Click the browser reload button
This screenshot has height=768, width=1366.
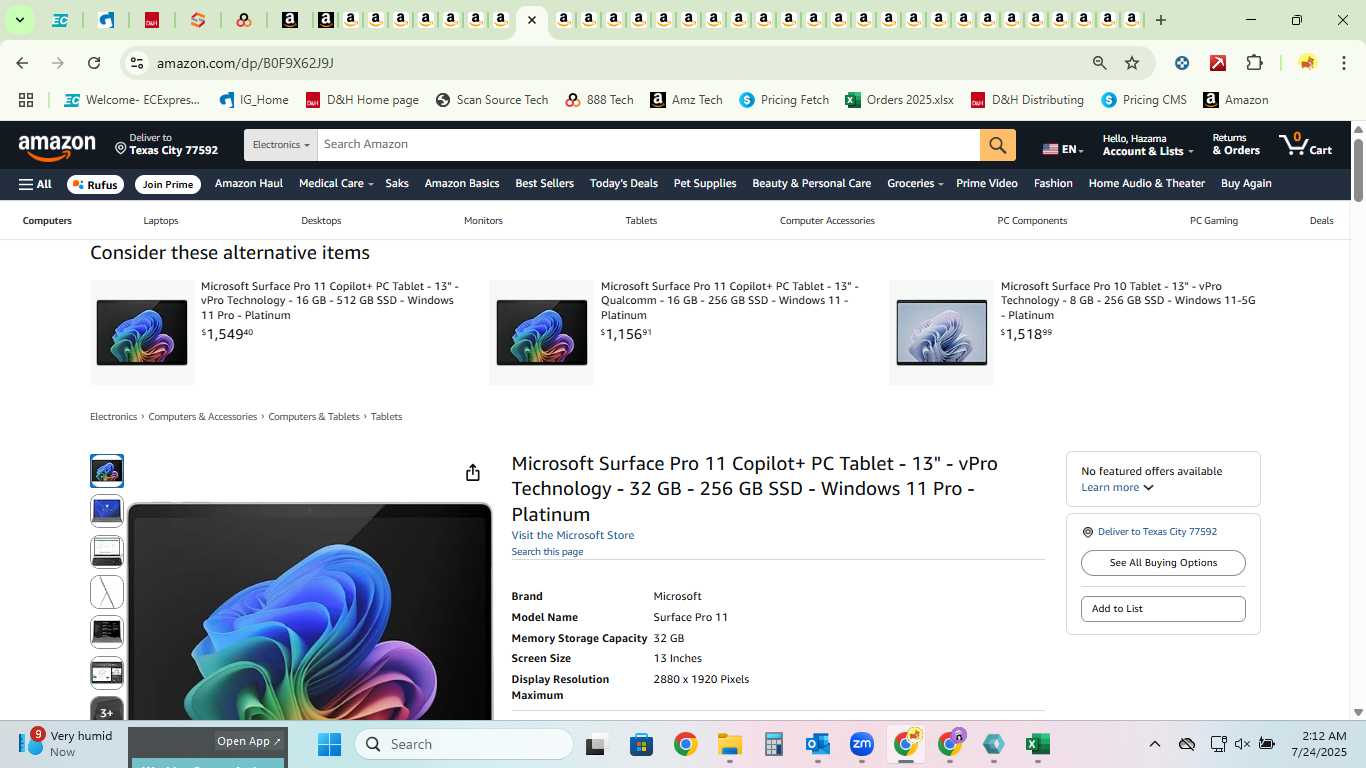tap(94, 63)
